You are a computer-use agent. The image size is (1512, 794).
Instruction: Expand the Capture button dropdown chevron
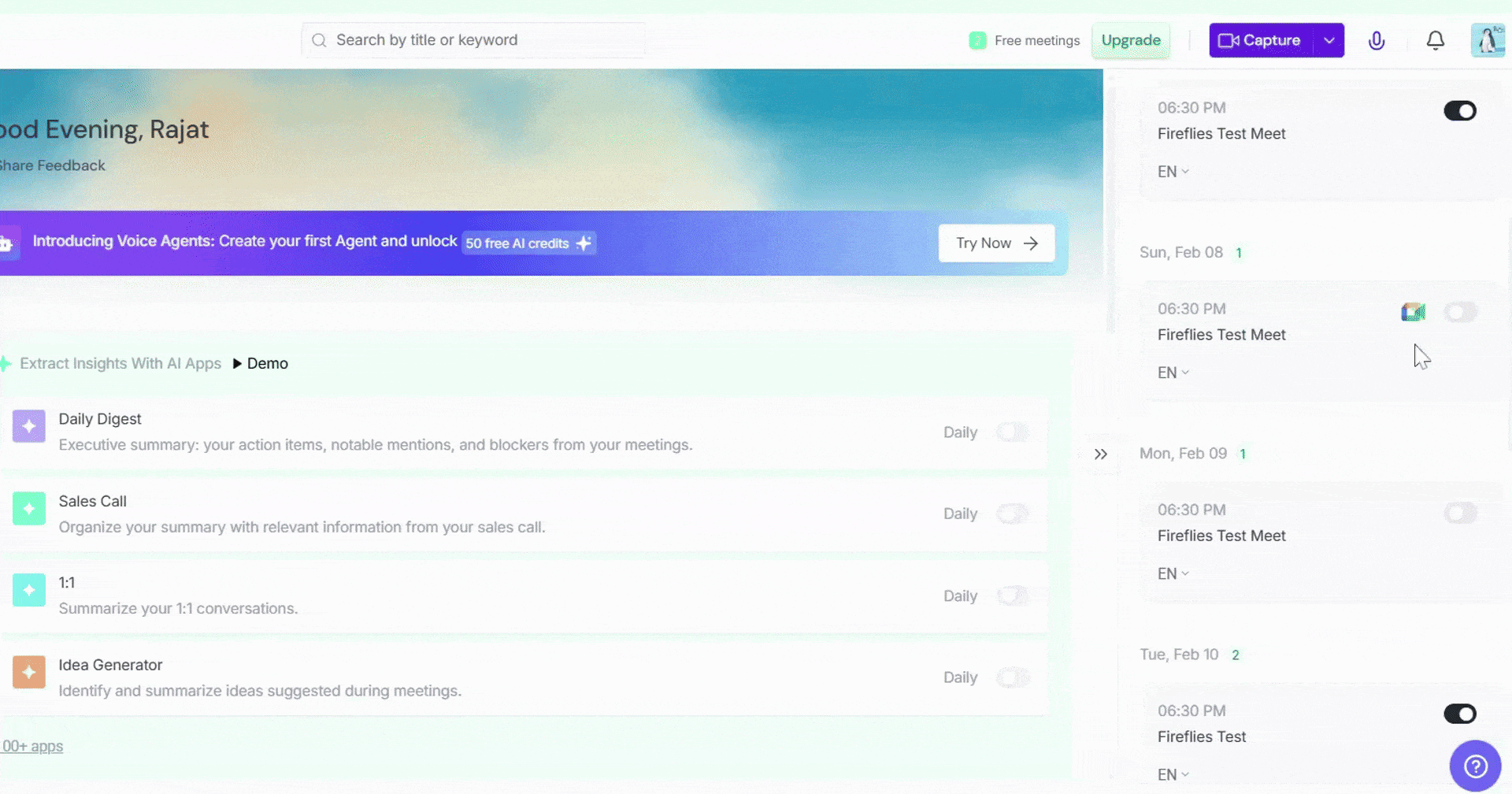(x=1329, y=40)
